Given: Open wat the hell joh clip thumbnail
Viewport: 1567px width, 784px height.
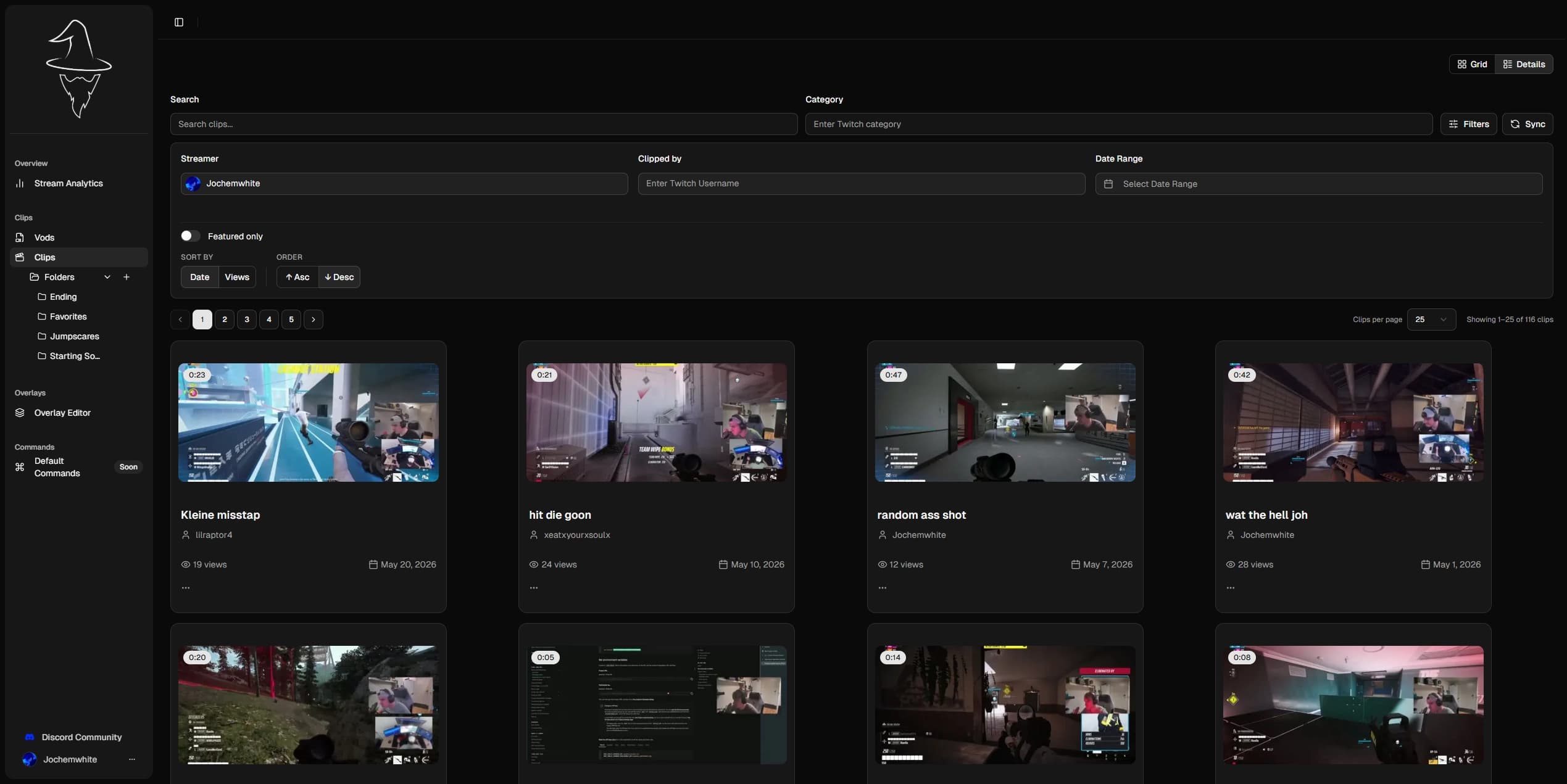Looking at the screenshot, I should pos(1353,423).
